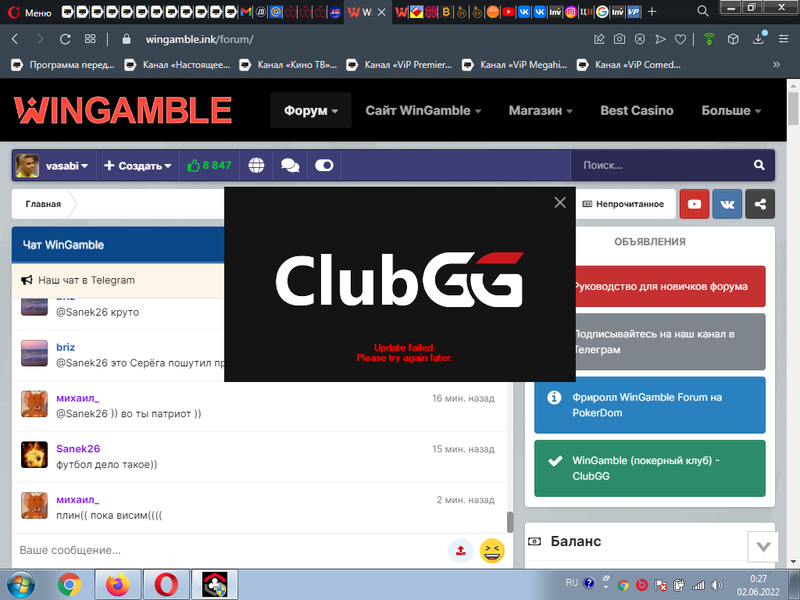Expand the Больше navigation menu
The width and height of the screenshot is (800, 600).
[x=731, y=110]
